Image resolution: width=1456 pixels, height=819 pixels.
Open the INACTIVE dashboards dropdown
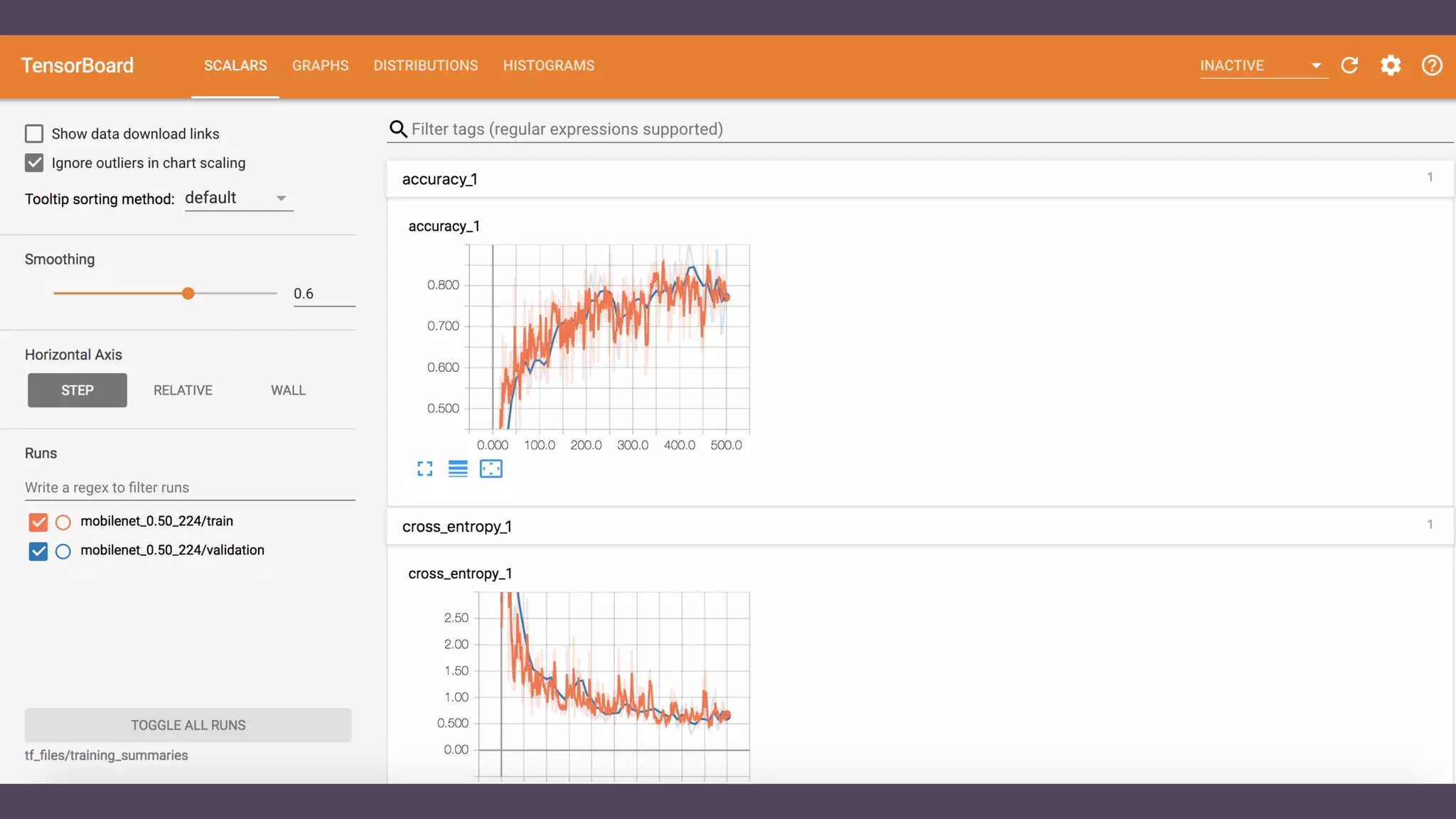(1263, 65)
